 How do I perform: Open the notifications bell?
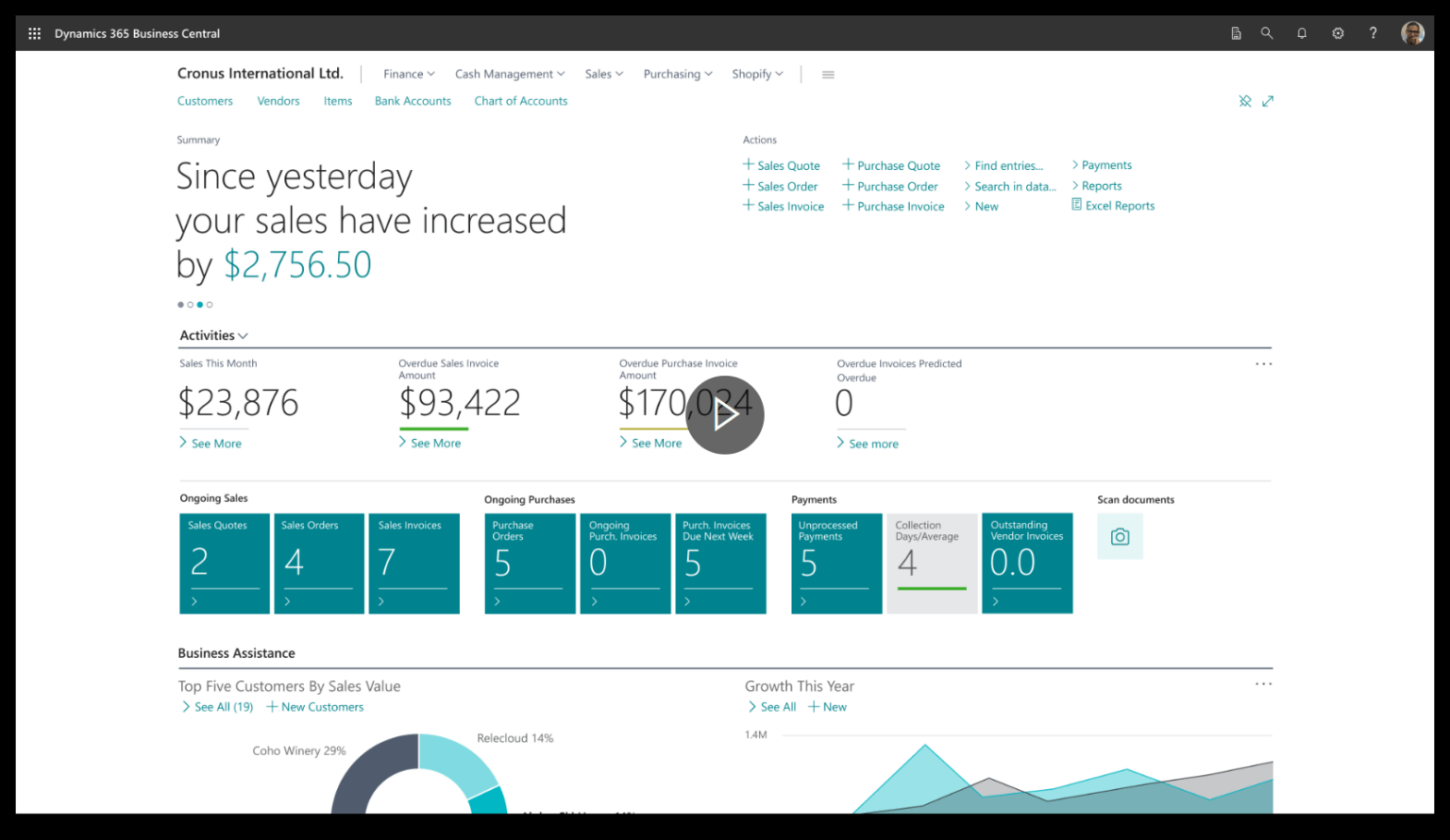[x=1302, y=33]
